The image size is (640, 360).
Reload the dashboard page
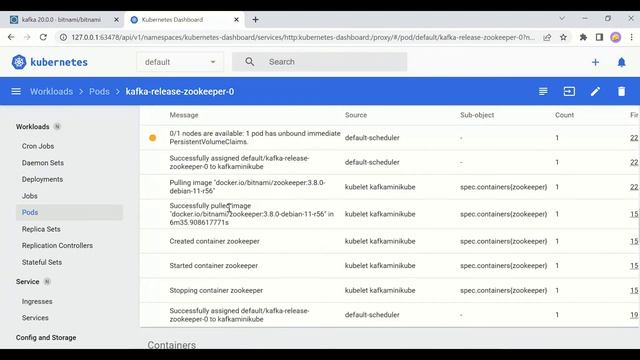point(43,37)
